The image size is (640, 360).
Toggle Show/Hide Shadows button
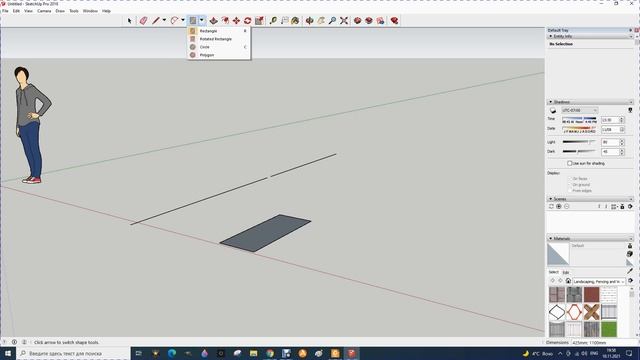553,111
